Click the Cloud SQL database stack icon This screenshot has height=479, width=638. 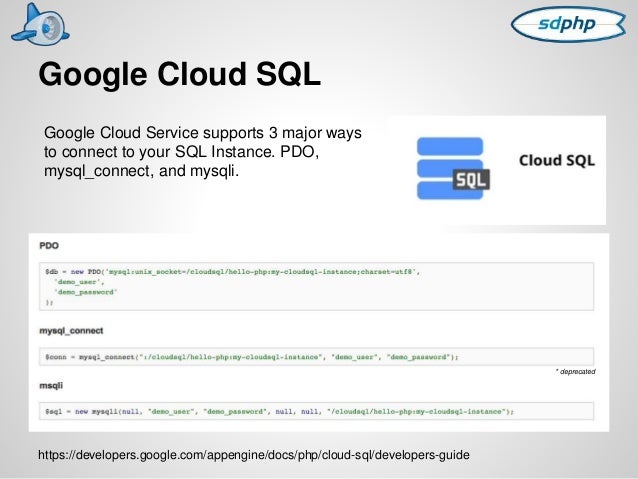[453, 168]
